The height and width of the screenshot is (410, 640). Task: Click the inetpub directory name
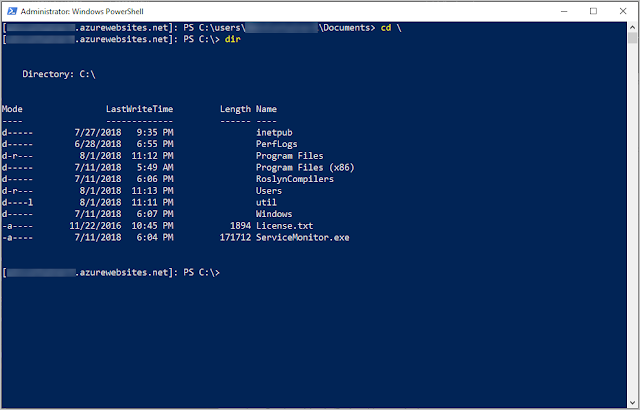[x=274, y=133]
